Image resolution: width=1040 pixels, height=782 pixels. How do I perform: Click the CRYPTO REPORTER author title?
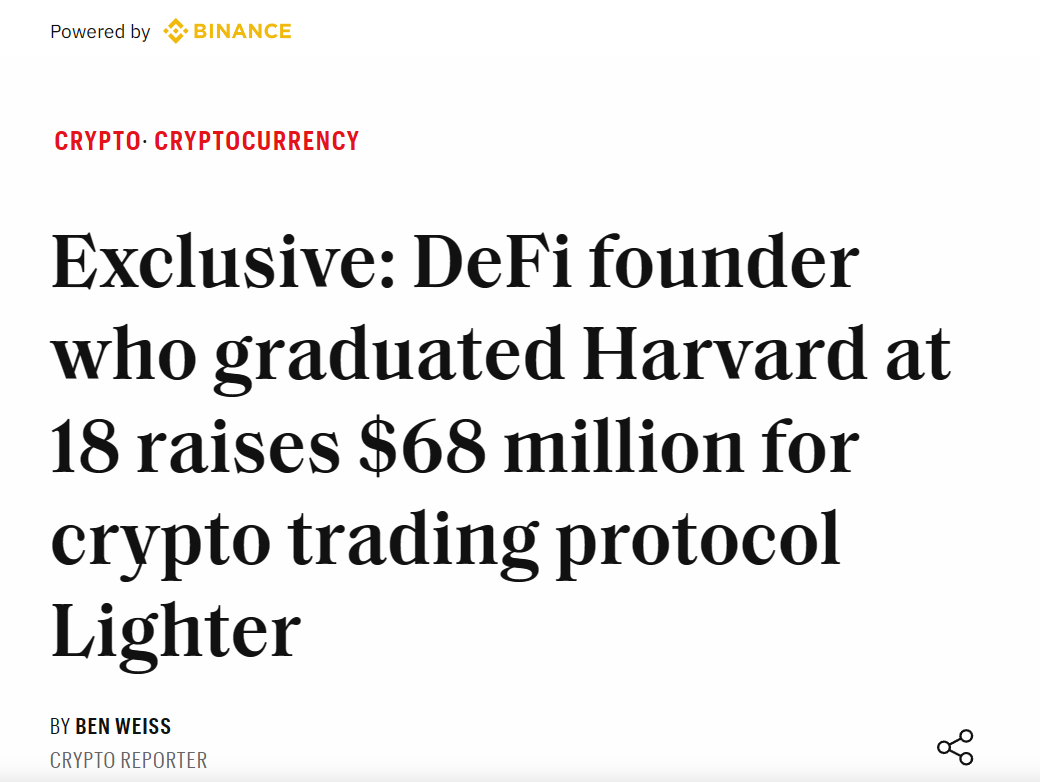click(128, 760)
